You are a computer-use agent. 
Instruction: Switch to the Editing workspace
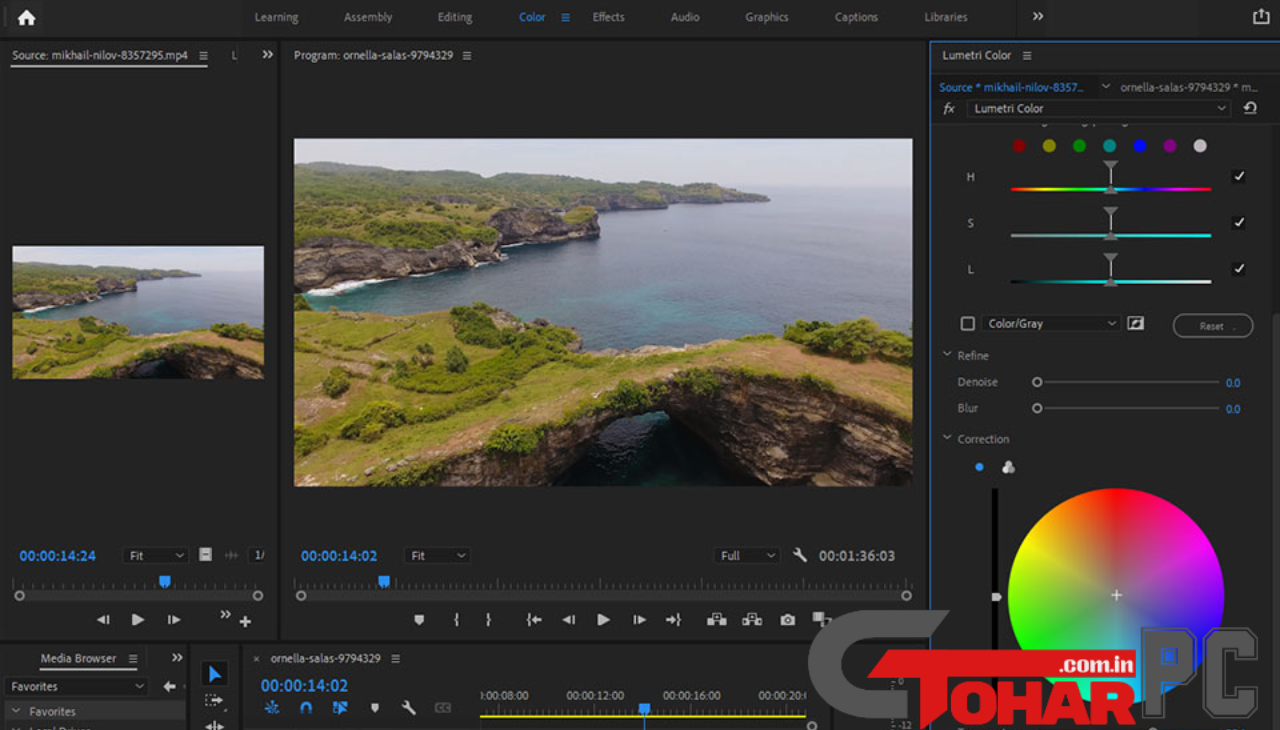[x=454, y=17]
